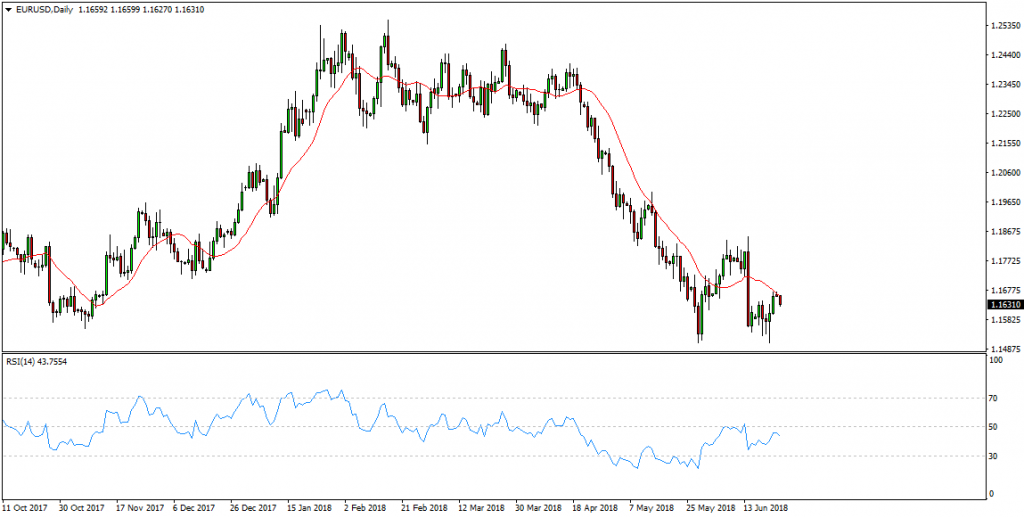Click the 1.19650 price axis label
Viewport: 1024px width, 518px height.
point(1005,202)
